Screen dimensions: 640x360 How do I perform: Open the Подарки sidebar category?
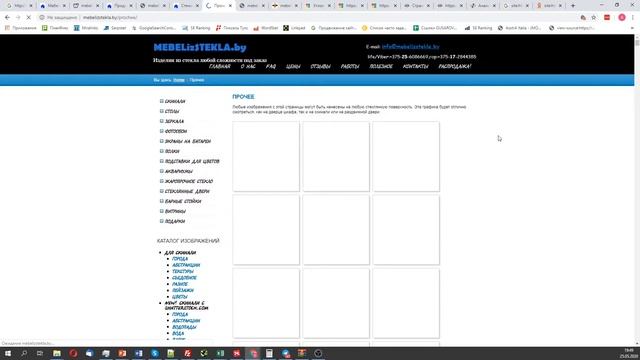coord(175,221)
